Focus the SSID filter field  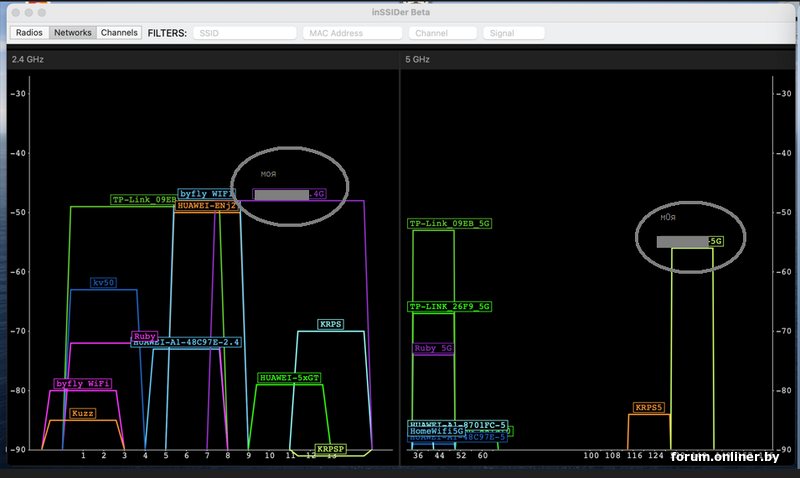coord(243,33)
